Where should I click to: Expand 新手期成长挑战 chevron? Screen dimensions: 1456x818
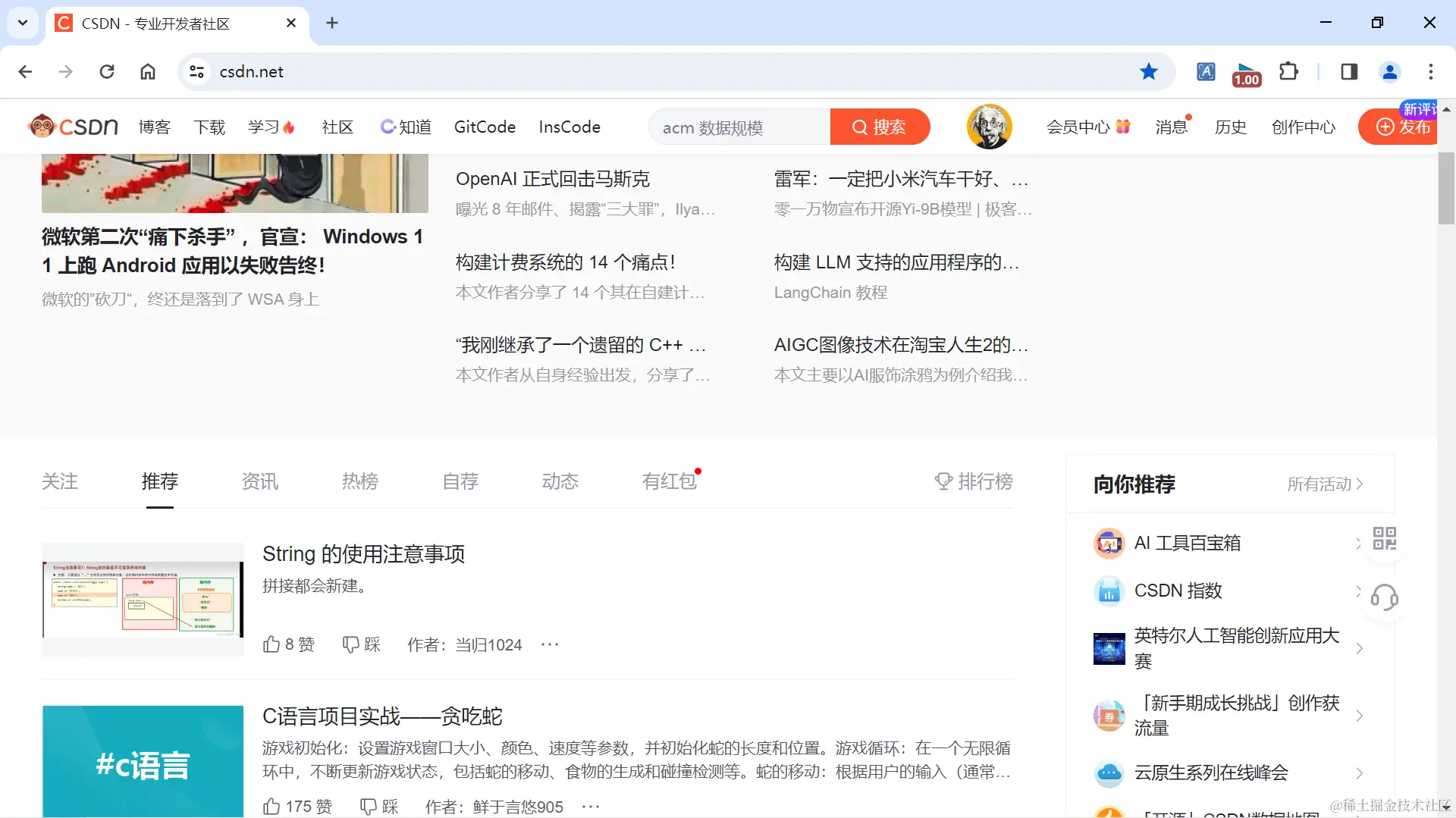(x=1359, y=716)
